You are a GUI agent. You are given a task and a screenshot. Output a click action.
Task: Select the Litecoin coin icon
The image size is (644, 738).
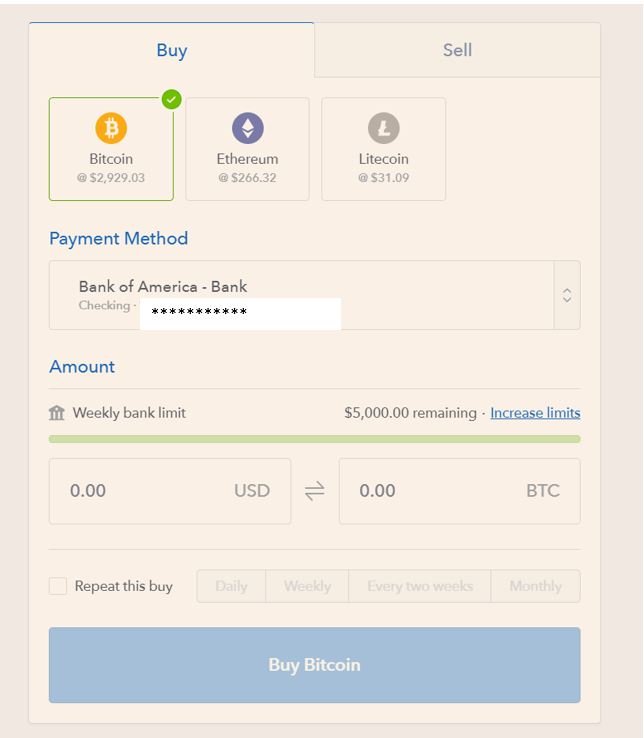click(383, 128)
